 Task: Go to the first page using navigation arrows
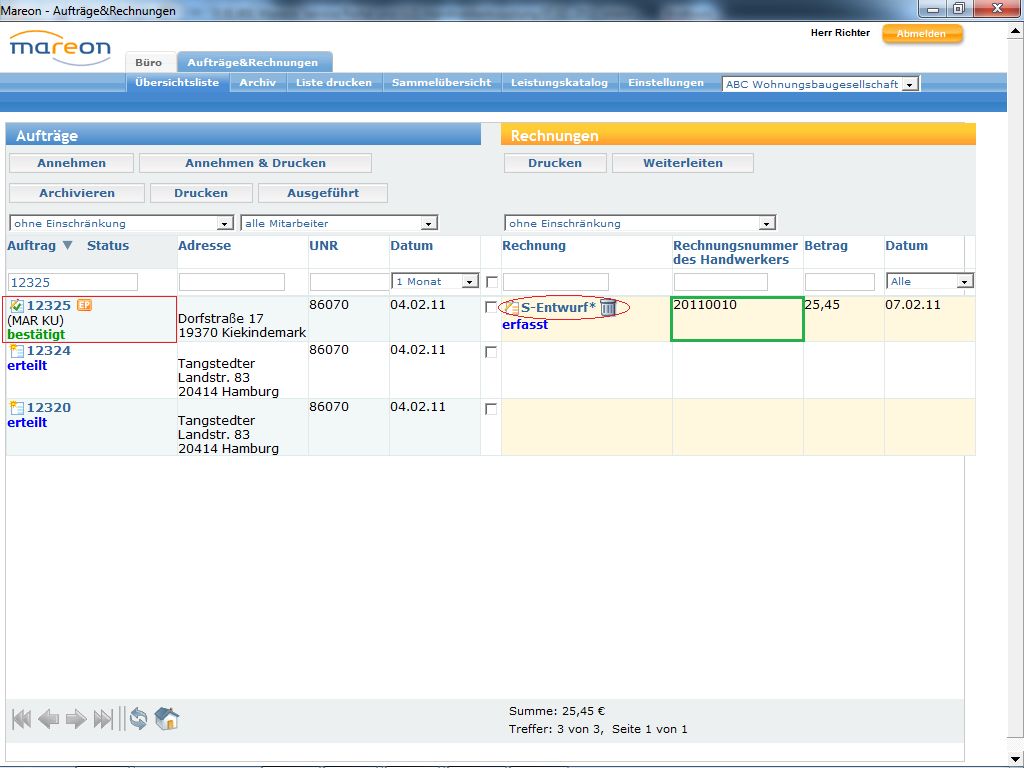(22, 719)
